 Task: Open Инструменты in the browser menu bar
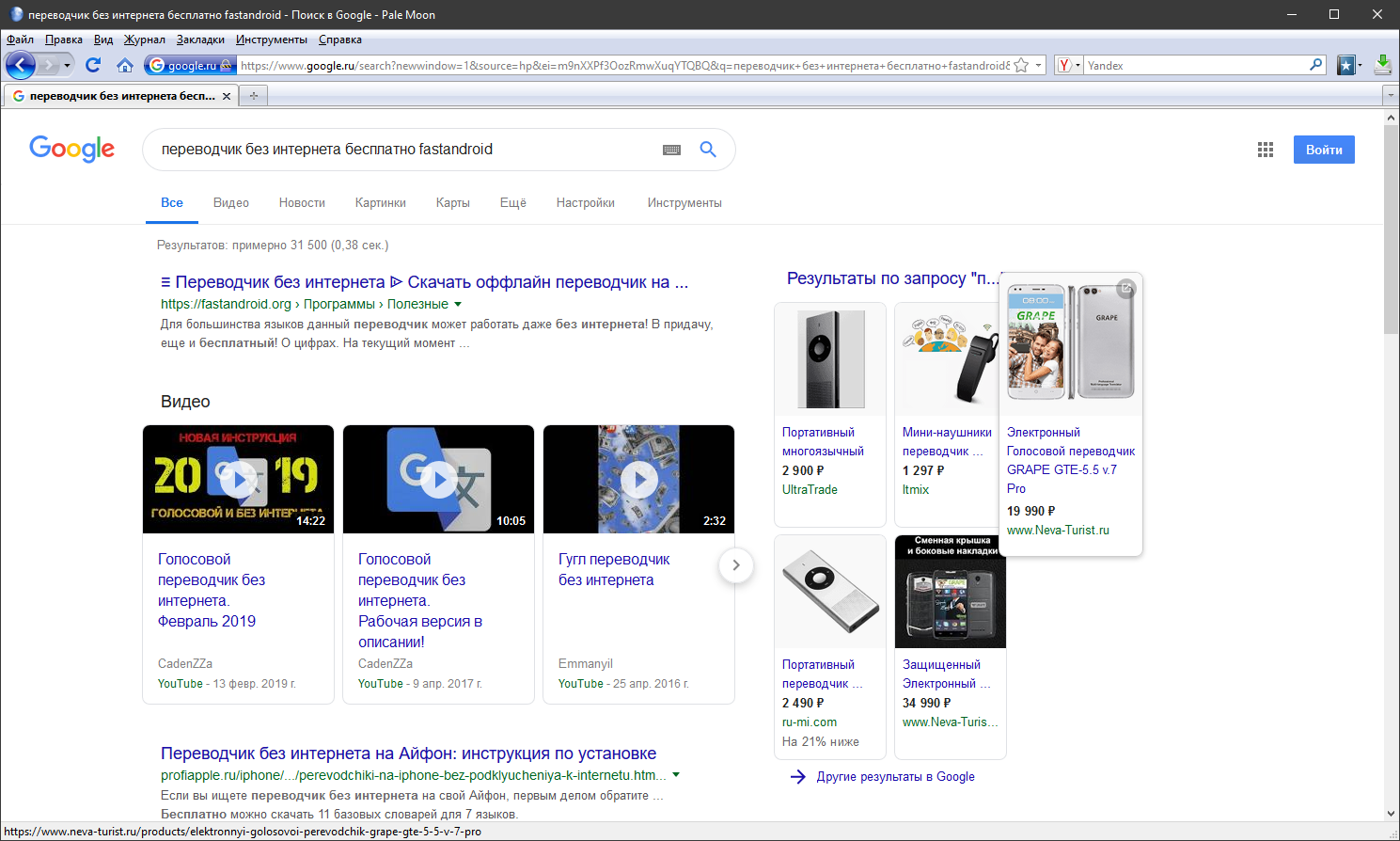pyautogui.click(x=272, y=40)
